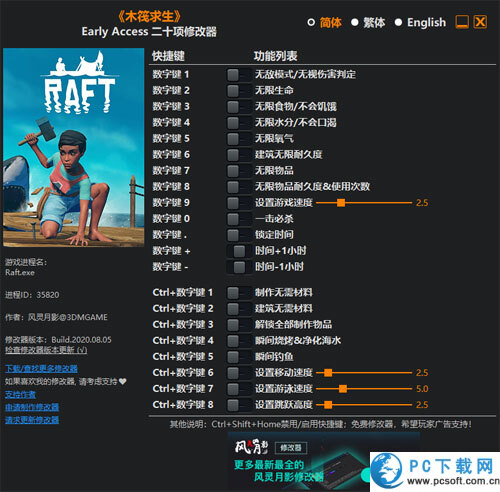Click the Ctrl+数字键 8 hotkey label

pos(183,405)
